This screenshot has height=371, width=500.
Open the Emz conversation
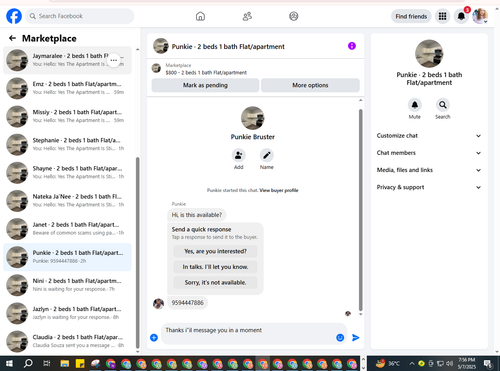point(67,88)
